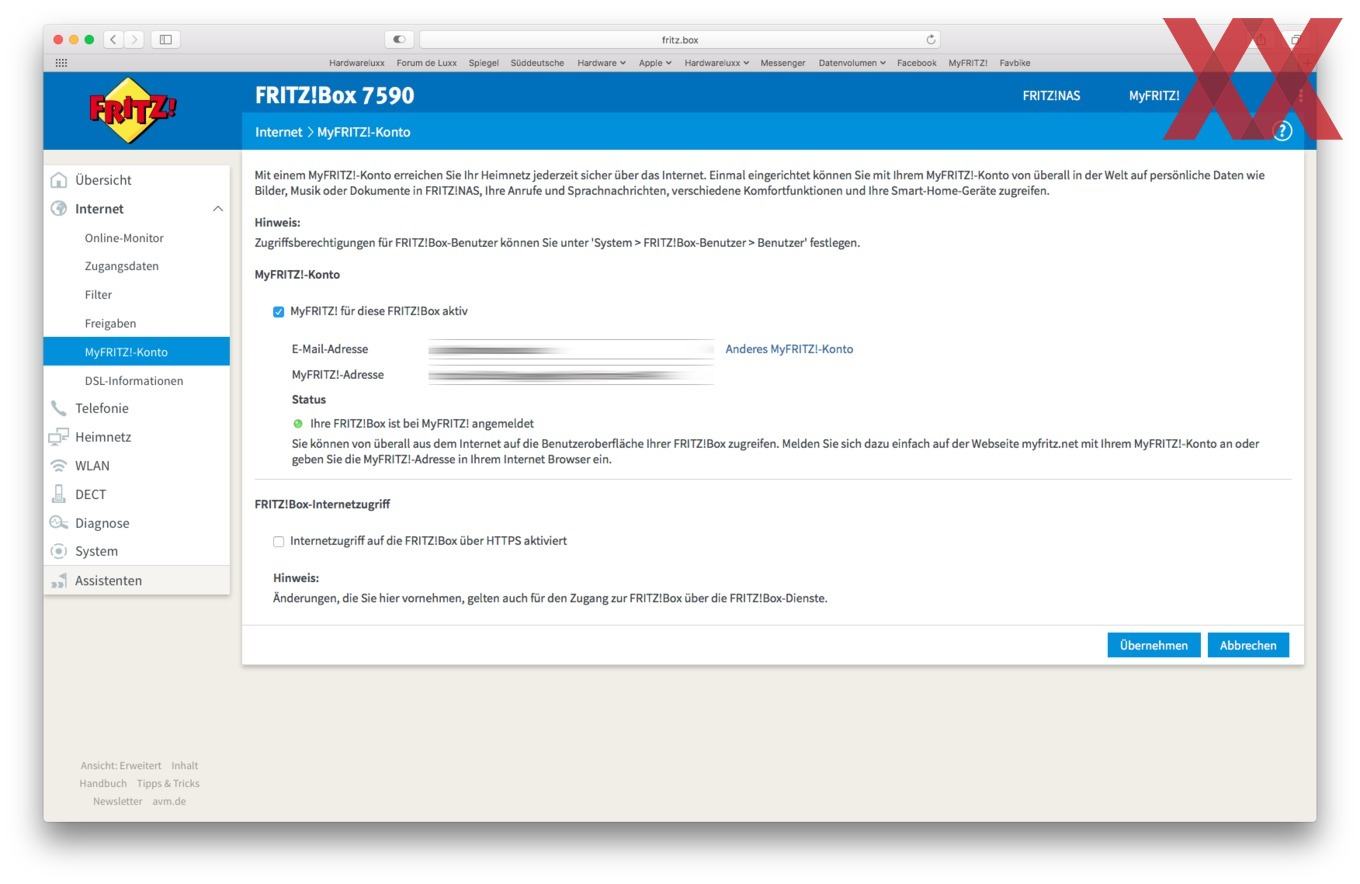Open the help question mark icon
Screen dimensions: 1360x884
[1282, 131]
